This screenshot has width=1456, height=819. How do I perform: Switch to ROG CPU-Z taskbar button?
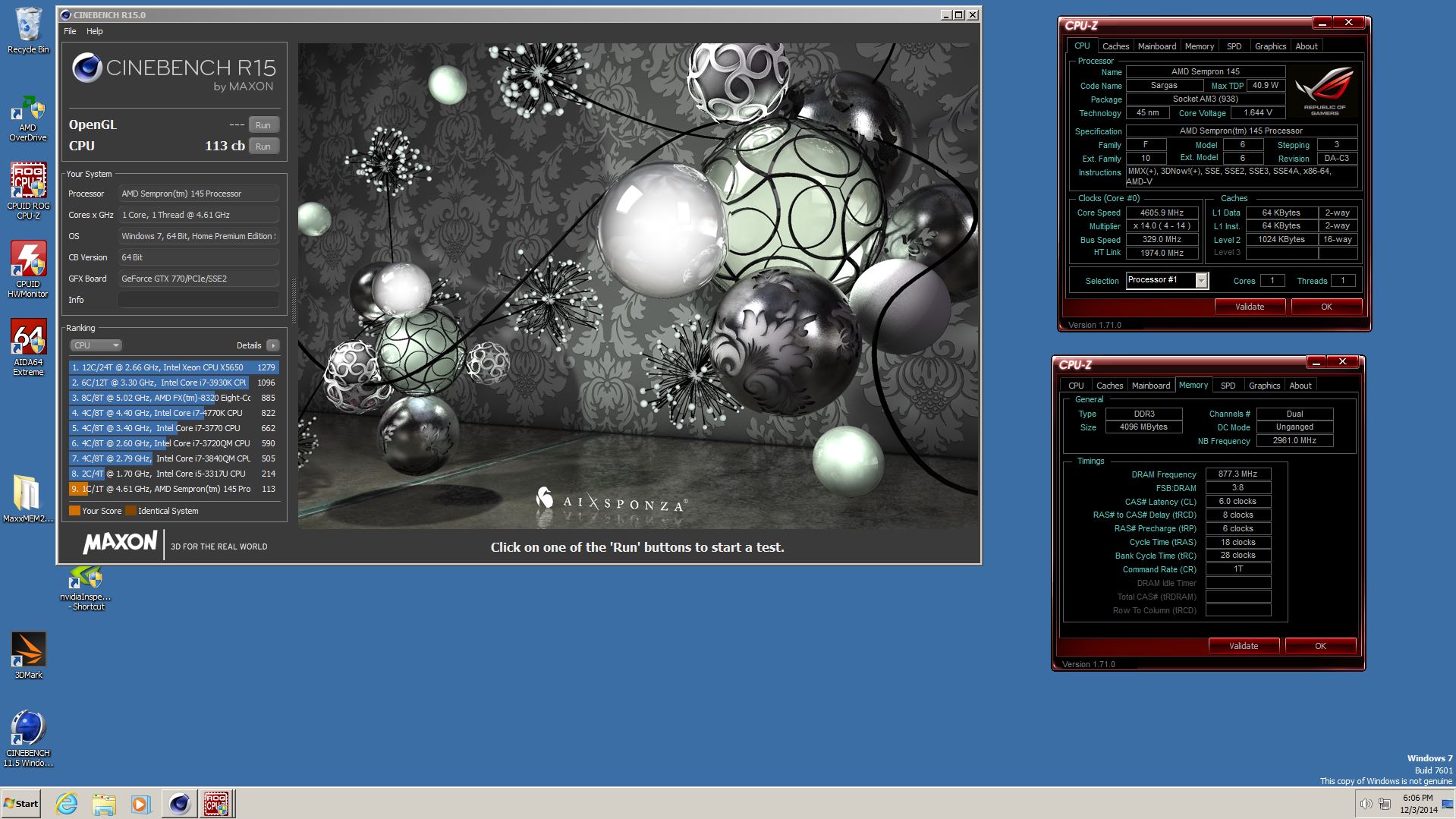(x=217, y=803)
